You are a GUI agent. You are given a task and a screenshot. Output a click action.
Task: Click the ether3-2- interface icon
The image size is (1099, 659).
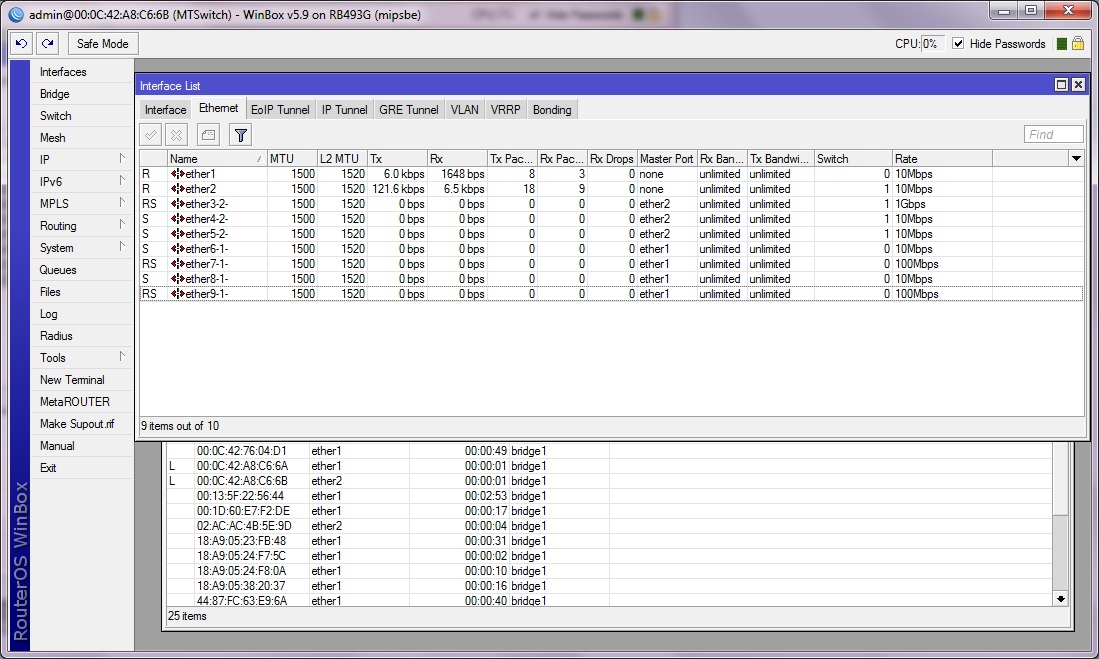coord(177,204)
